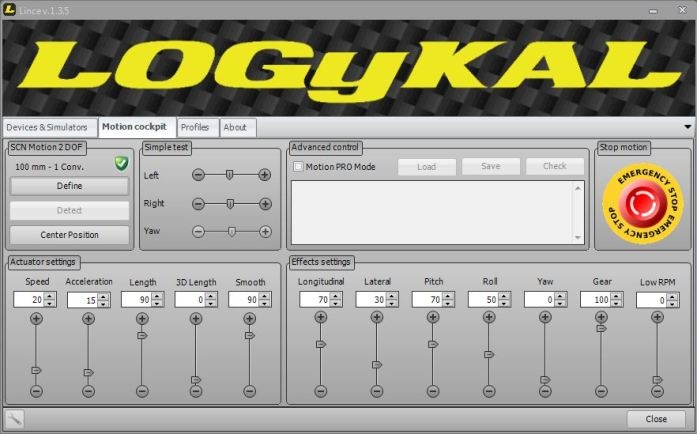Step up the Speed value spinner

[50, 296]
